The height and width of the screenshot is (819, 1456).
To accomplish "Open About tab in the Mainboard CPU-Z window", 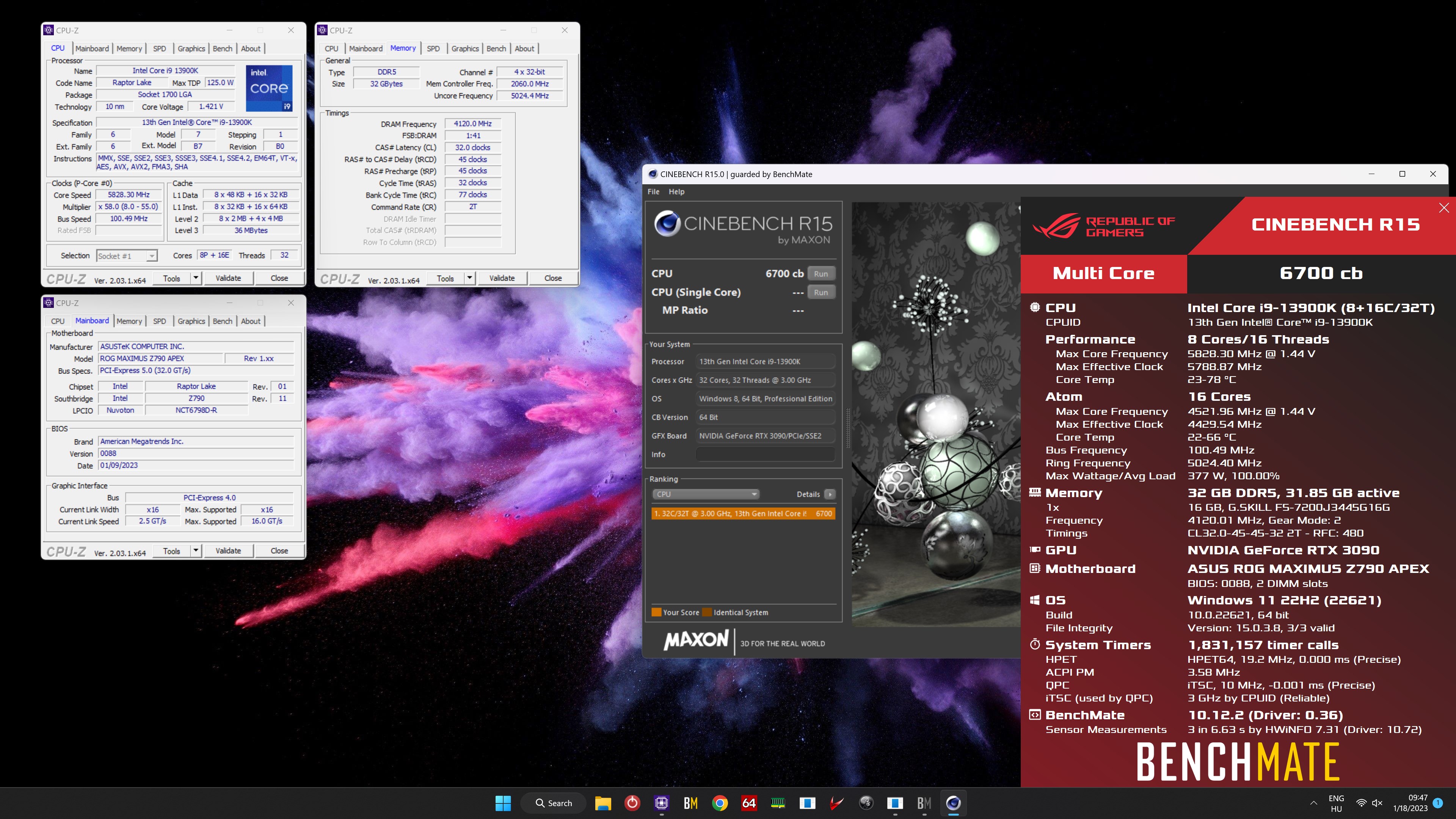I will [250, 321].
